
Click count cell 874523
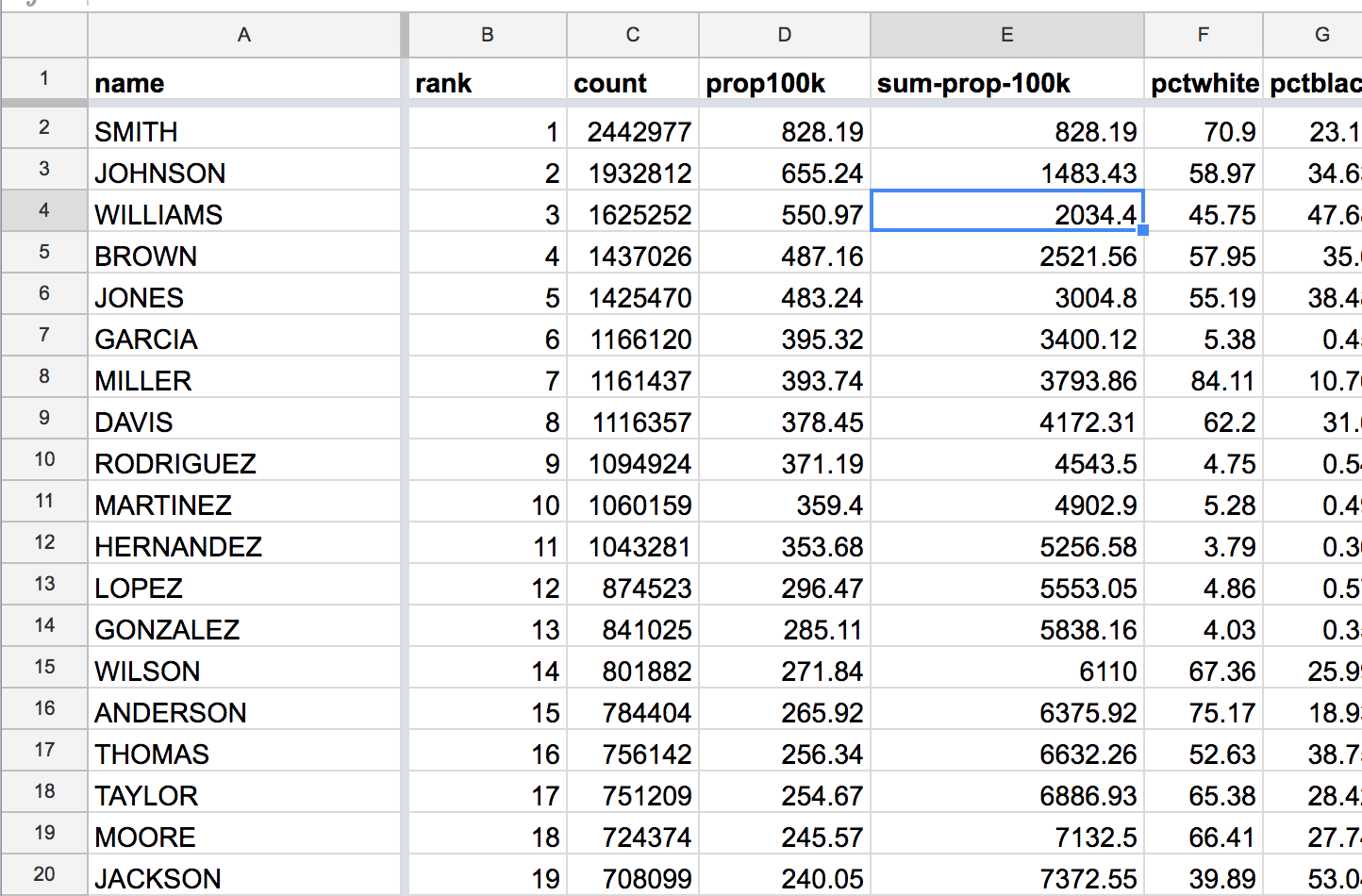click(633, 585)
